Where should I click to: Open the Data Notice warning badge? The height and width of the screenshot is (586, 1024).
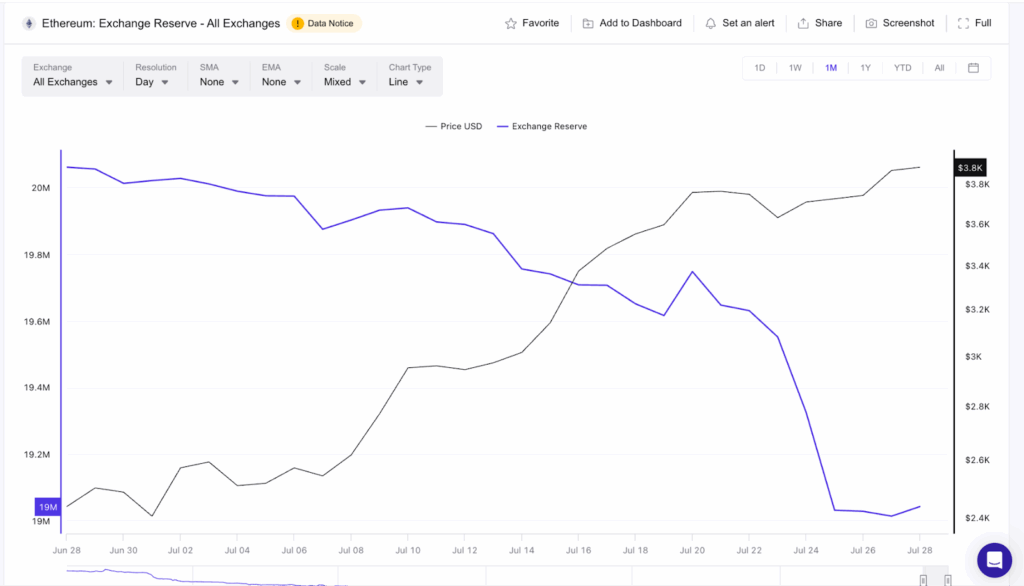[324, 24]
